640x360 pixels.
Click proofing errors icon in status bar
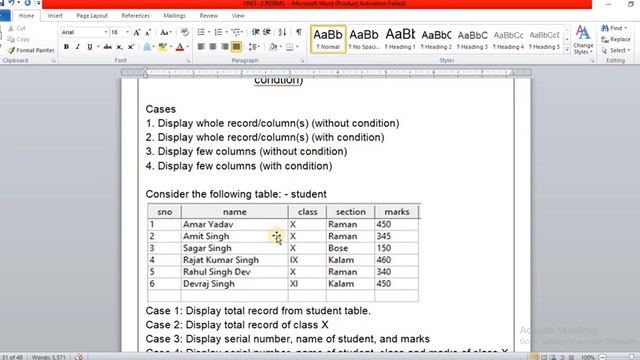[79, 357]
